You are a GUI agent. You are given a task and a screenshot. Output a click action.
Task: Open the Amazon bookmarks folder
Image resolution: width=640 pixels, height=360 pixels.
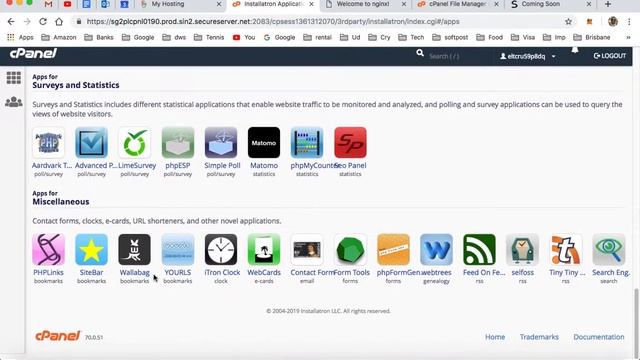click(59, 37)
